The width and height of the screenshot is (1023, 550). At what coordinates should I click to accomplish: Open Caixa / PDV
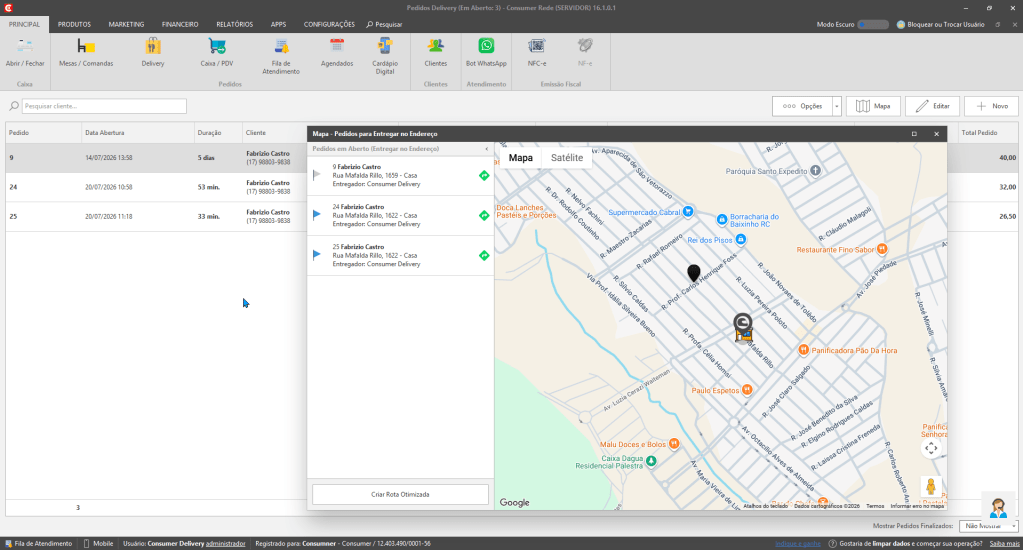click(x=217, y=52)
